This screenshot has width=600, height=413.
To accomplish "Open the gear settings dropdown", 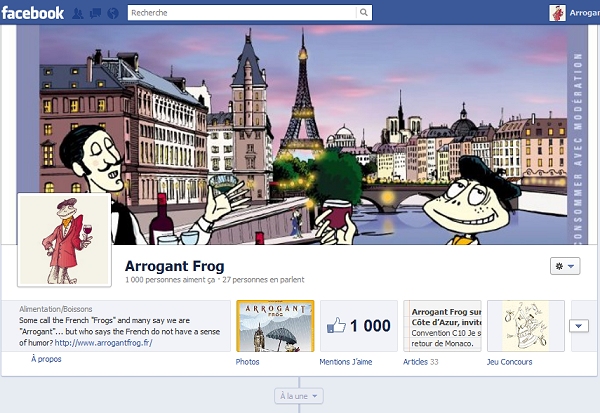I will 565,266.
